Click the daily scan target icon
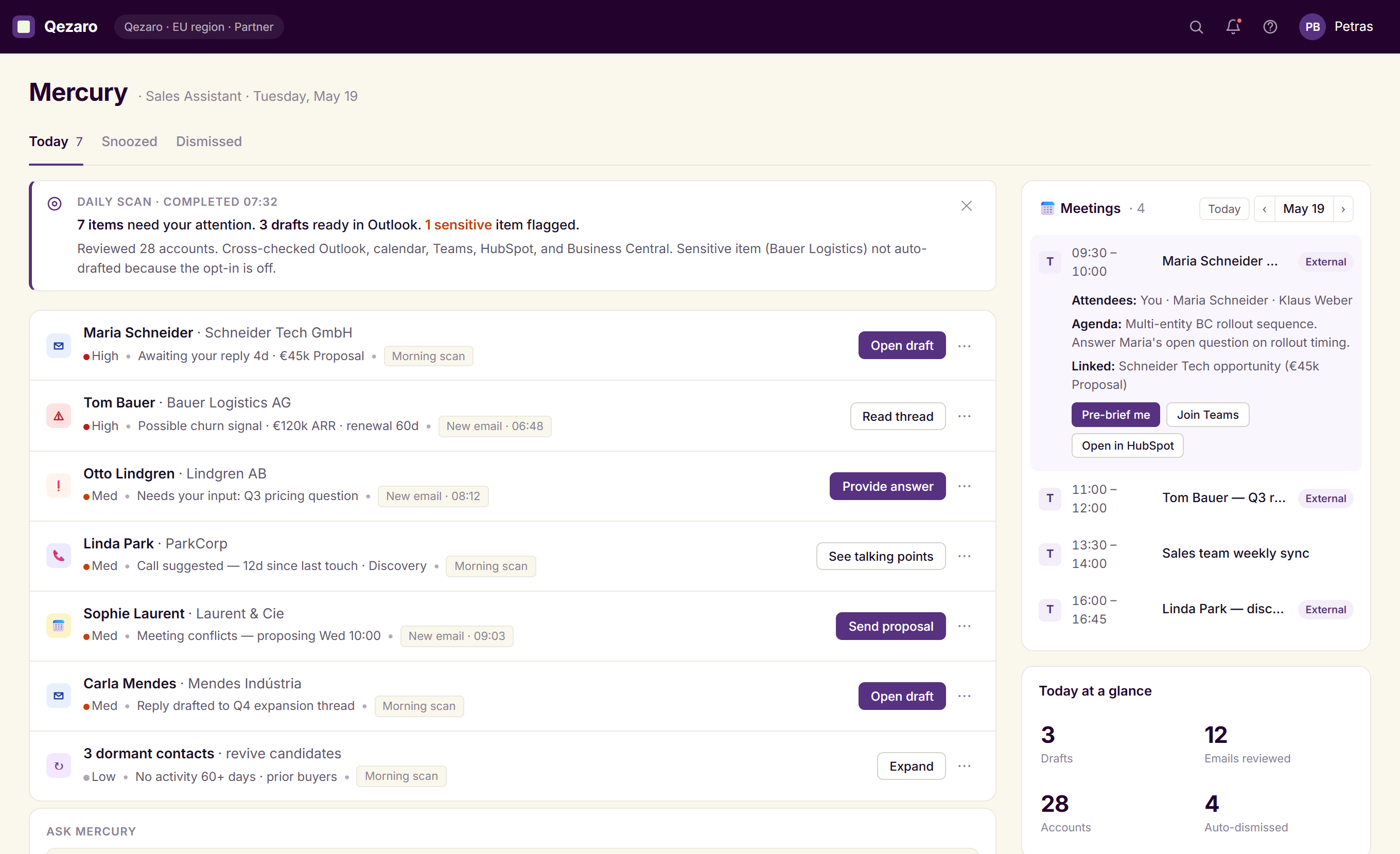This screenshot has height=854, width=1400. click(x=55, y=203)
